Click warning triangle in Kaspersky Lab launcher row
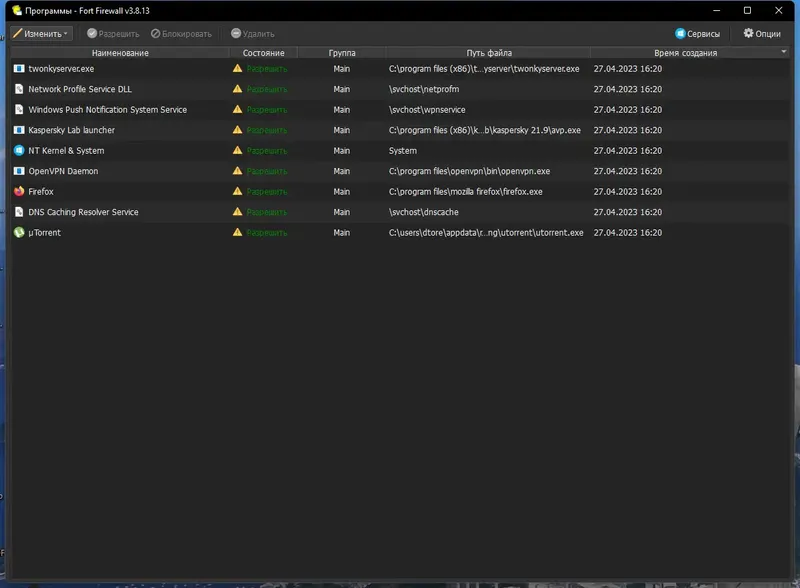Image resolution: width=800 pixels, height=588 pixels. [x=237, y=130]
